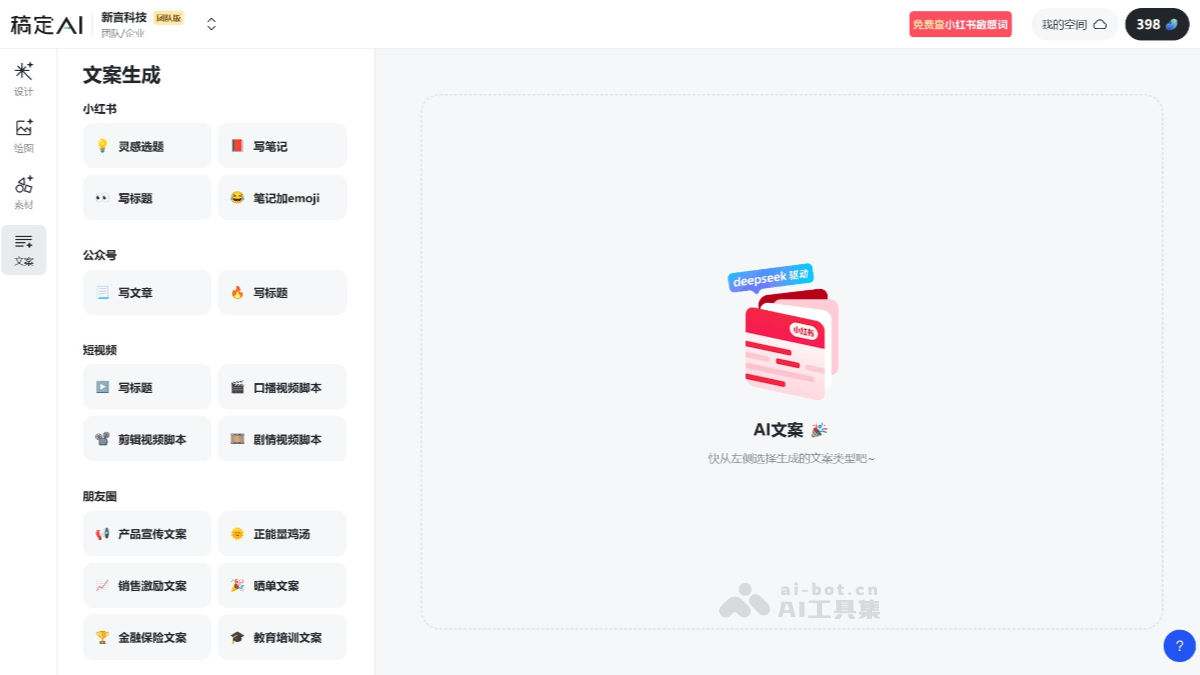The height and width of the screenshot is (675, 1200).
Task: Open the 素材 panel from the sidebar
Action: tap(24, 191)
